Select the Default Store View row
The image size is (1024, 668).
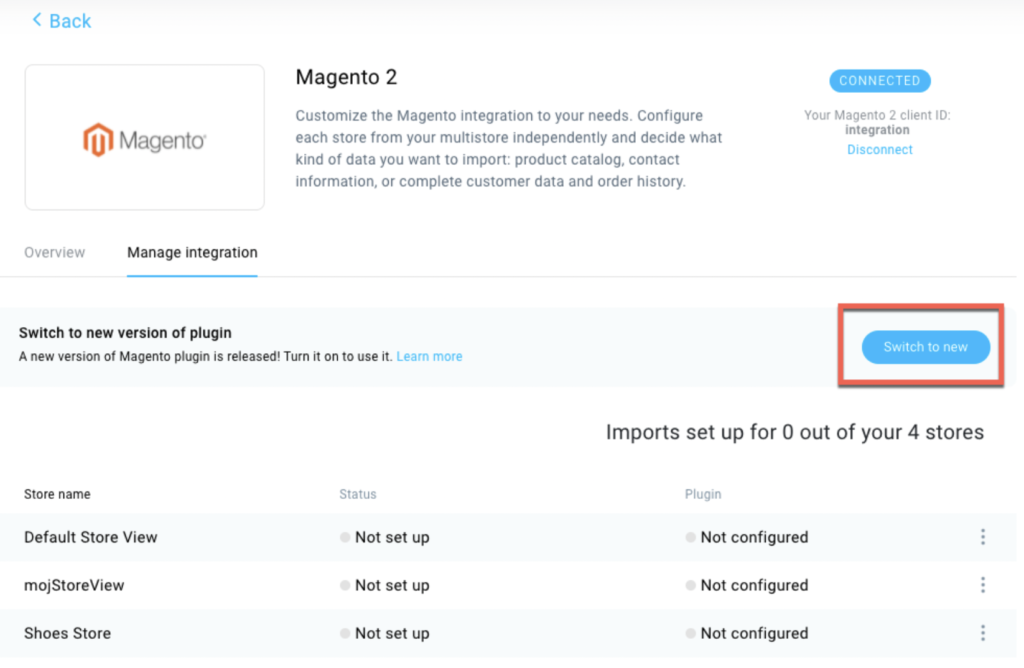508,537
